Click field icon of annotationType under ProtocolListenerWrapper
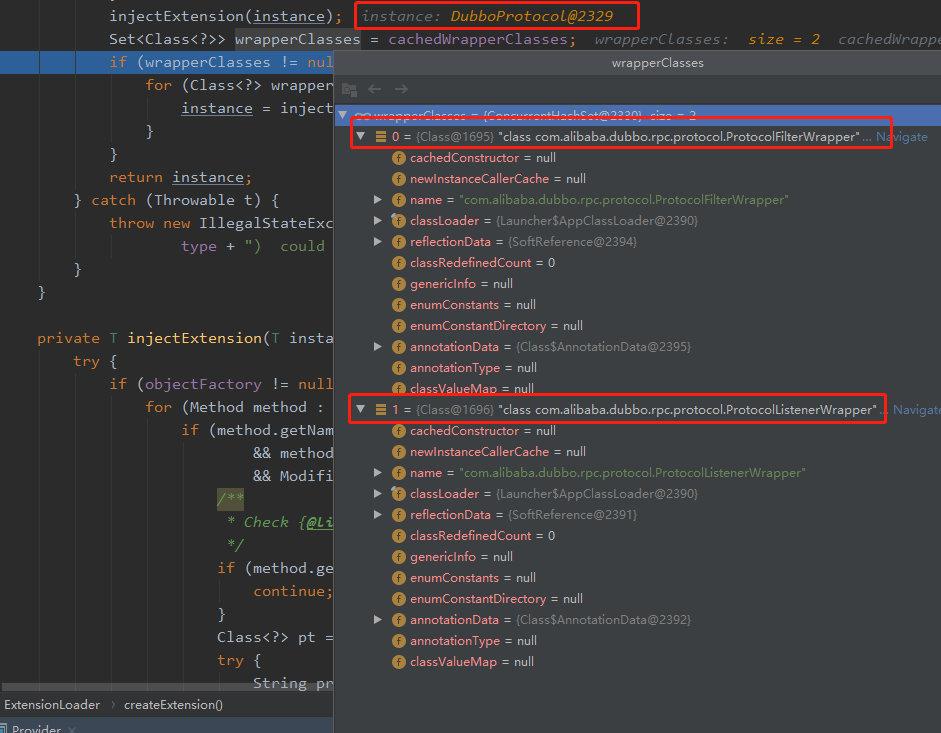Screen dimensions: 941x733 click(x=398, y=641)
